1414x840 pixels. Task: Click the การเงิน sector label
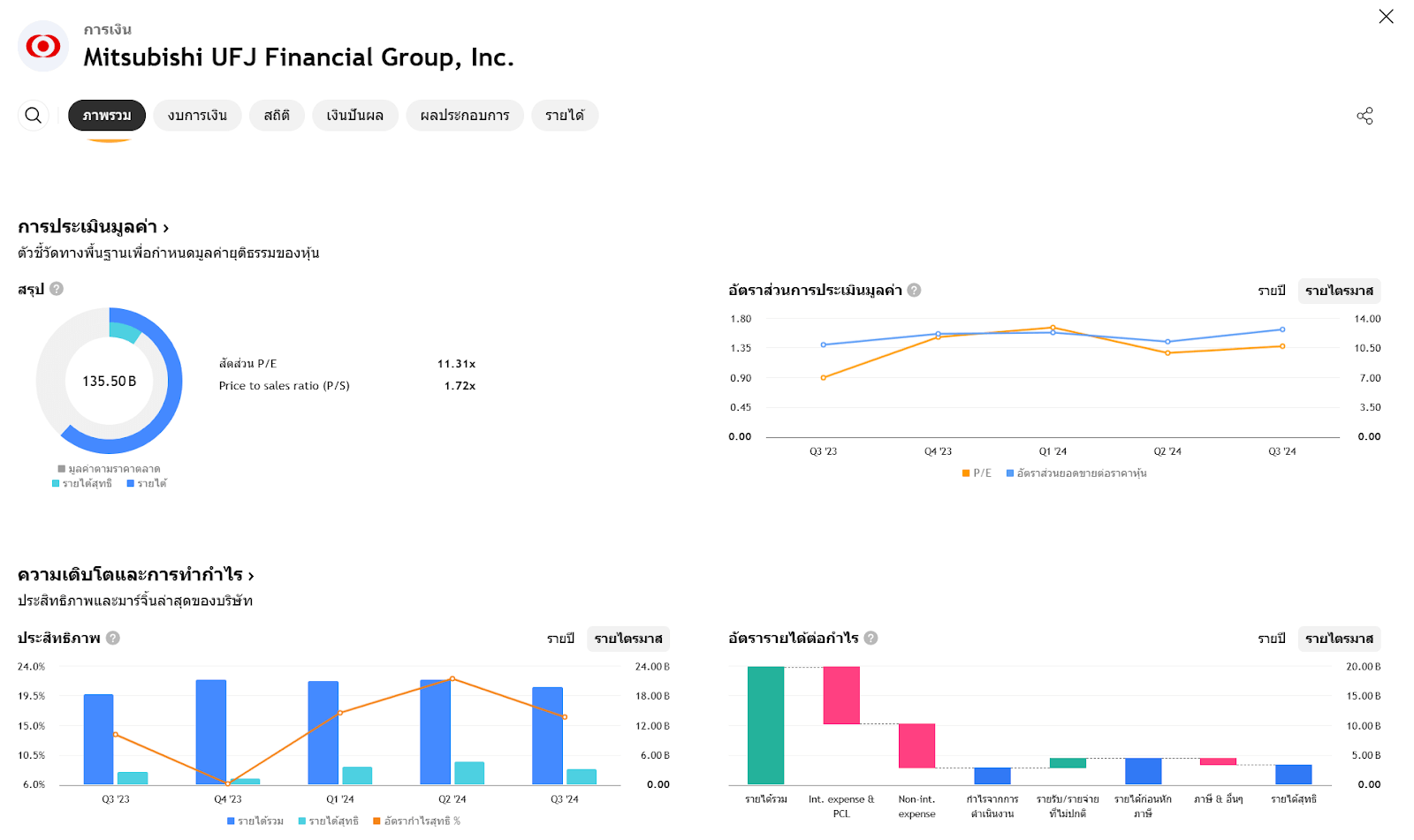pos(108,30)
